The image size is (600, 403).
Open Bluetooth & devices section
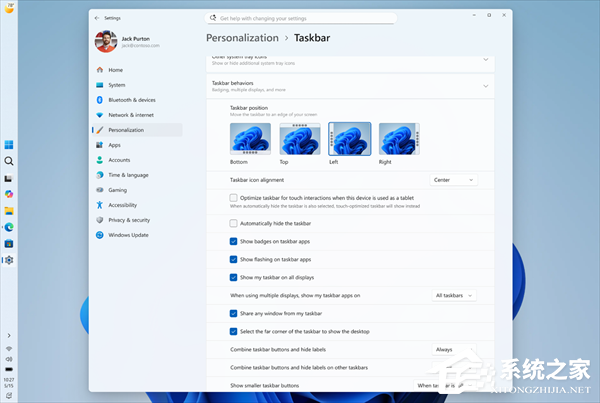[x=132, y=100]
